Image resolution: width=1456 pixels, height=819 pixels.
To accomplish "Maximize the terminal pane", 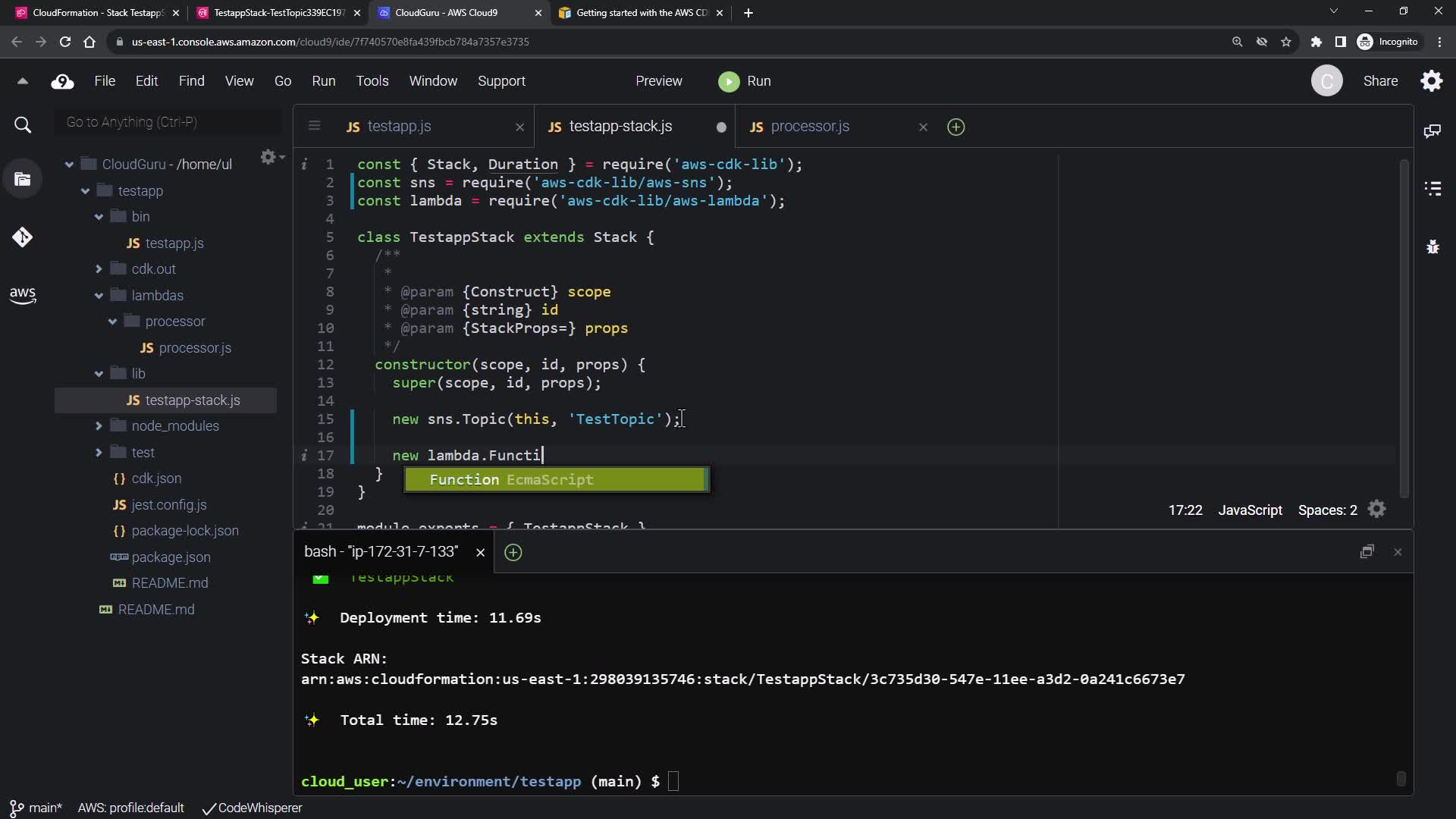I will click(x=1367, y=552).
